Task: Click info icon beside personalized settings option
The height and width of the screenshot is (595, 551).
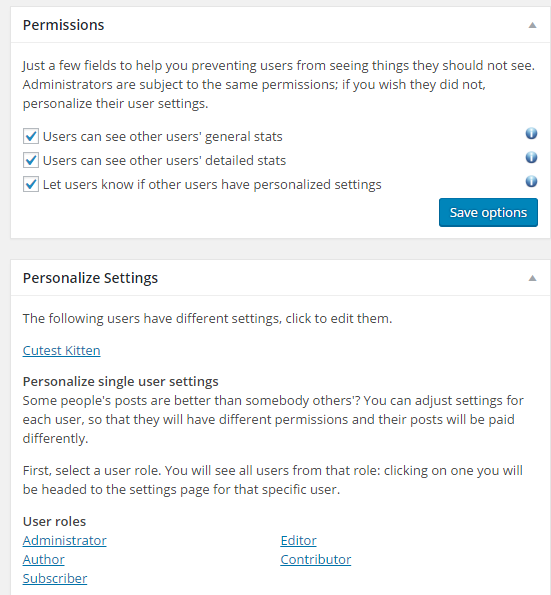Action: click(531, 181)
